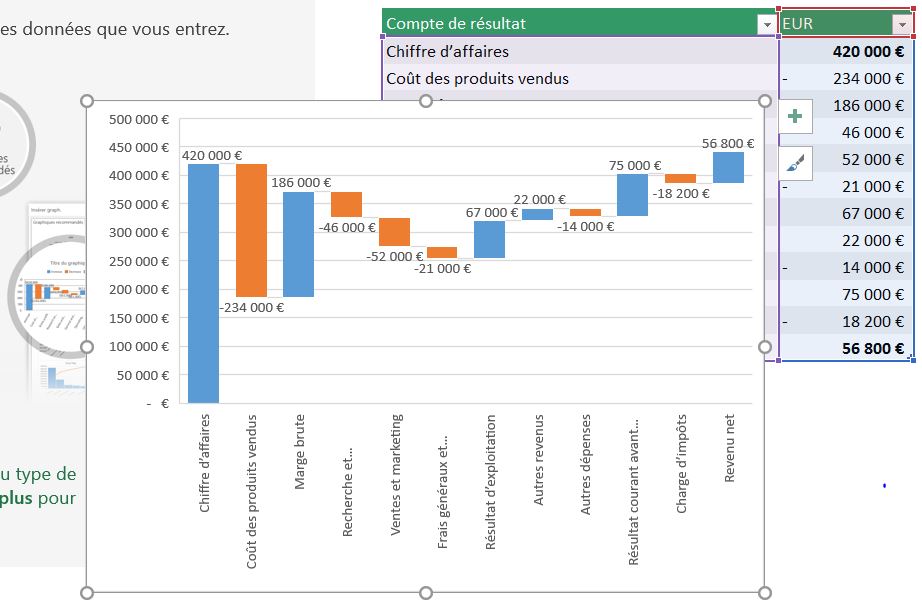Select the table cell showing 21 000 €
The height and width of the screenshot is (612, 922).
847,186
